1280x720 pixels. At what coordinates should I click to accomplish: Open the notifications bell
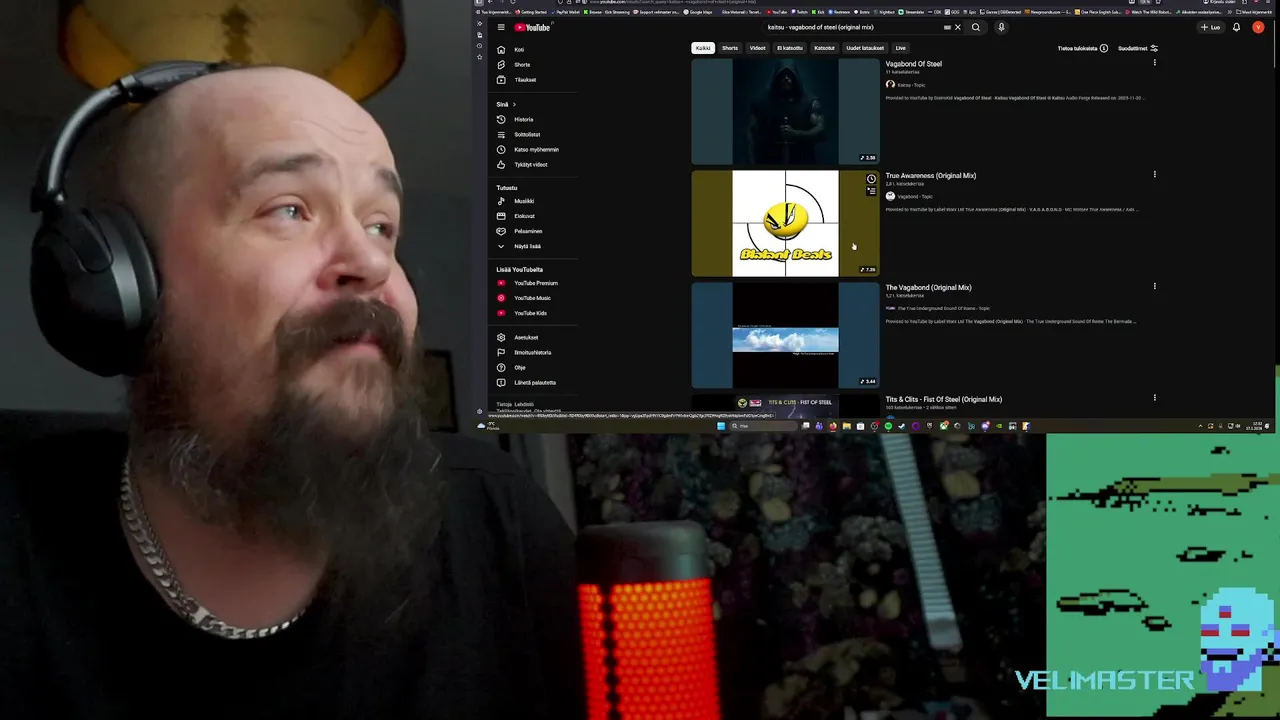coord(1236,27)
